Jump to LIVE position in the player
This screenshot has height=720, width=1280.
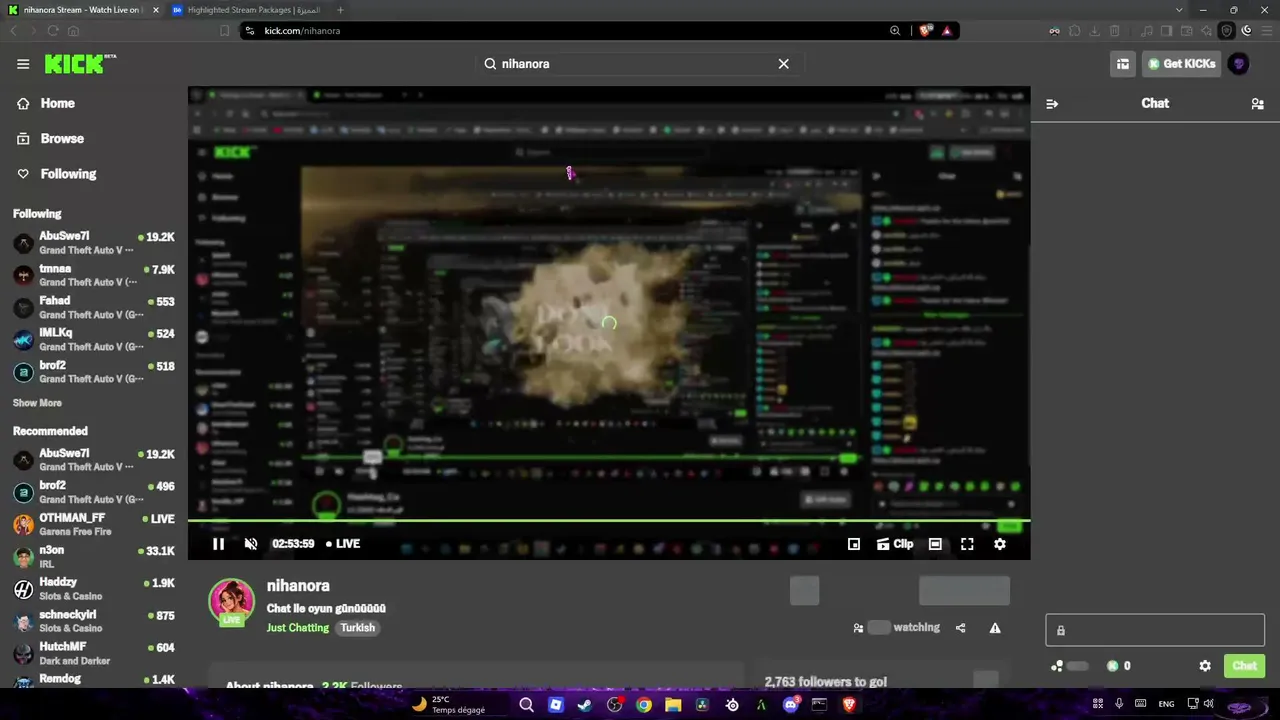(x=343, y=544)
